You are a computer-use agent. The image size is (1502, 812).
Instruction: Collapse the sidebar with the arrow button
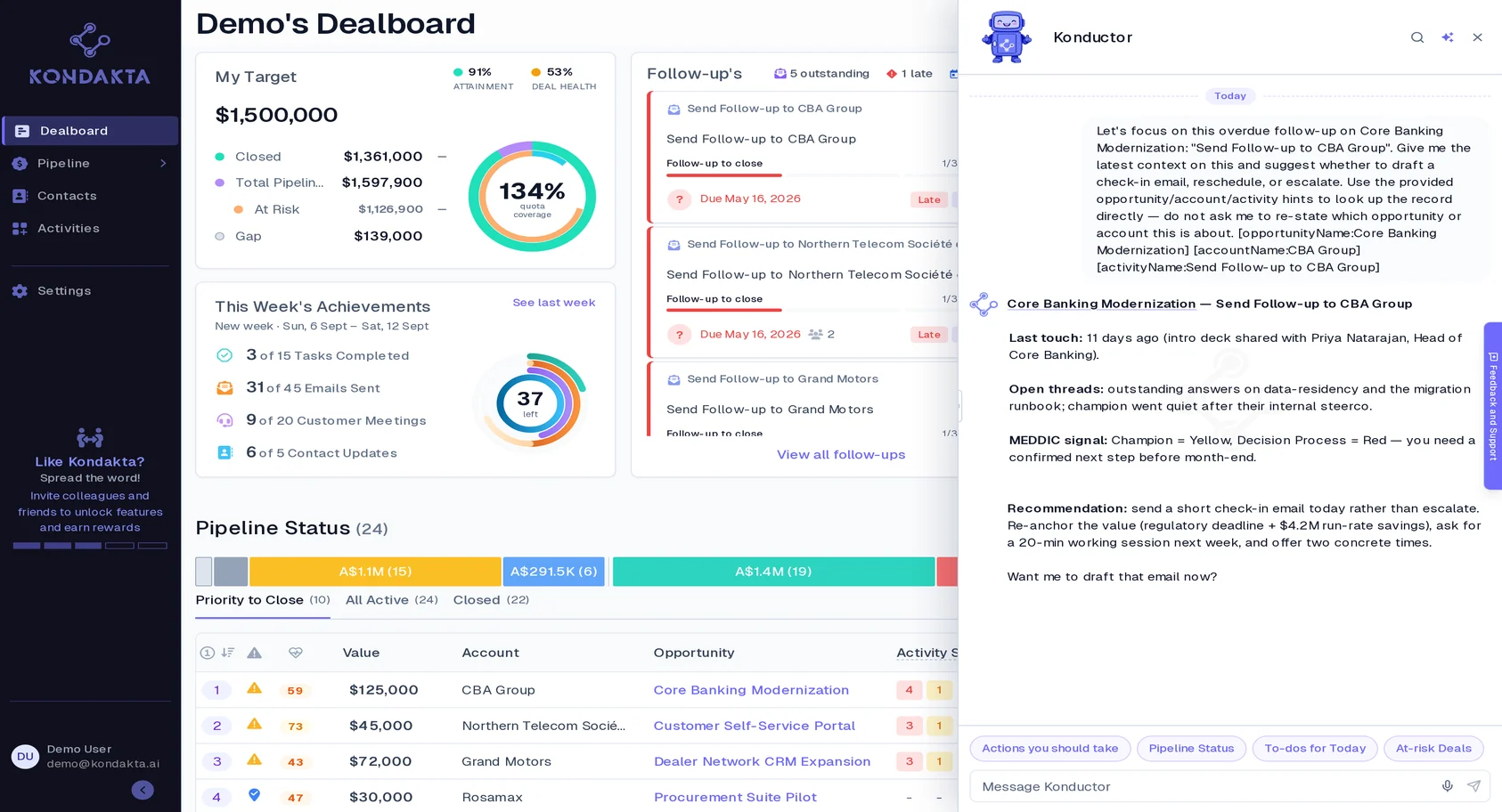143,790
